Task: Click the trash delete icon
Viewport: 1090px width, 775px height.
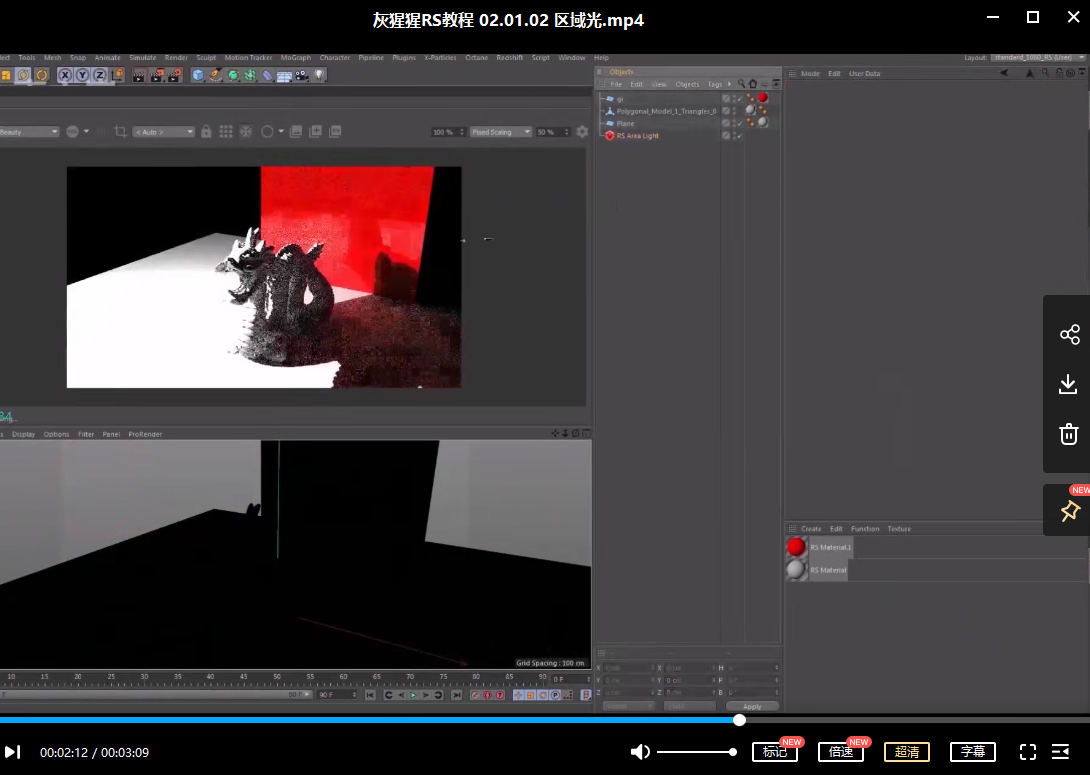Action: pyautogui.click(x=1068, y=434)
